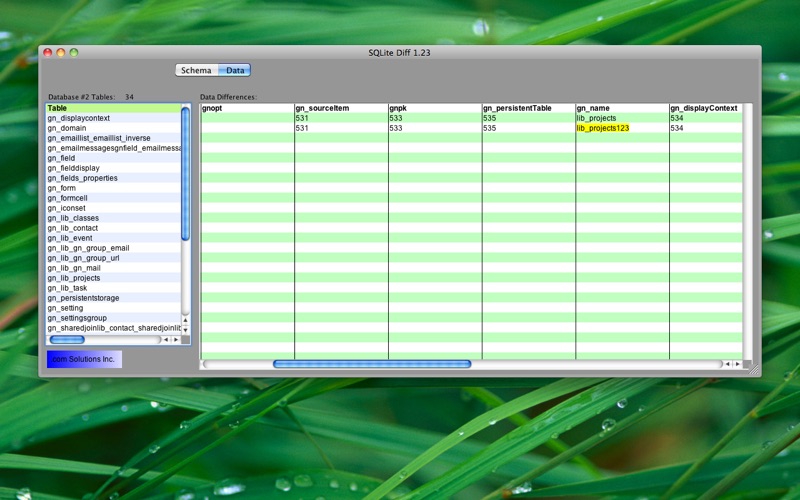The height and width of the screenshot is (500, 800).
Task: Click data grid scroll right arrow
Action: pos(738,364)
